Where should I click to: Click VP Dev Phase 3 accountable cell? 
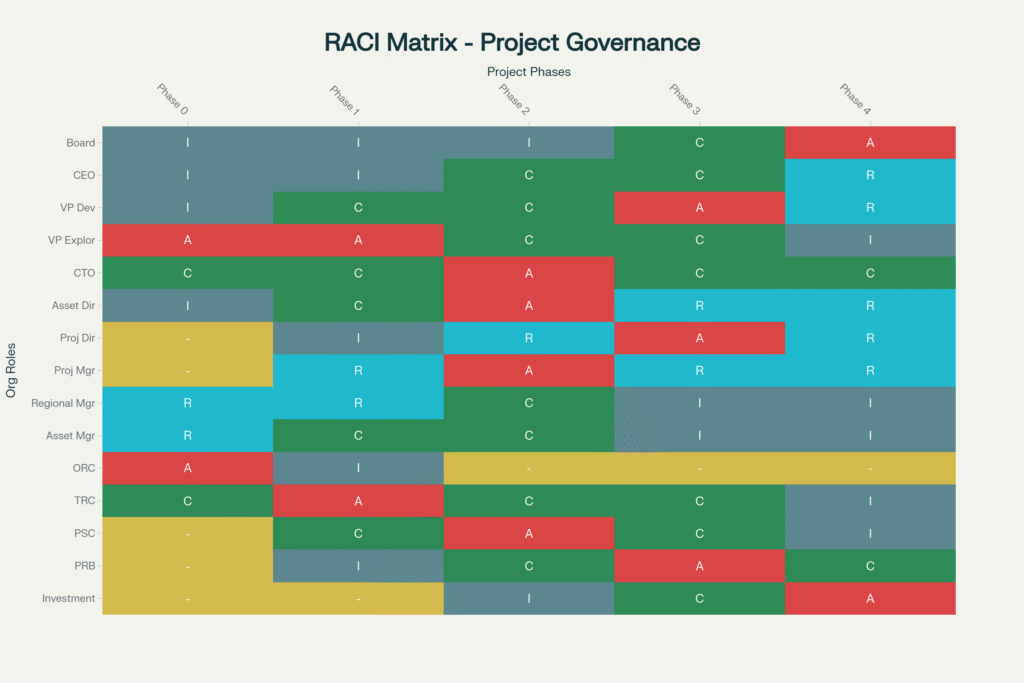(x=699, y=208)
